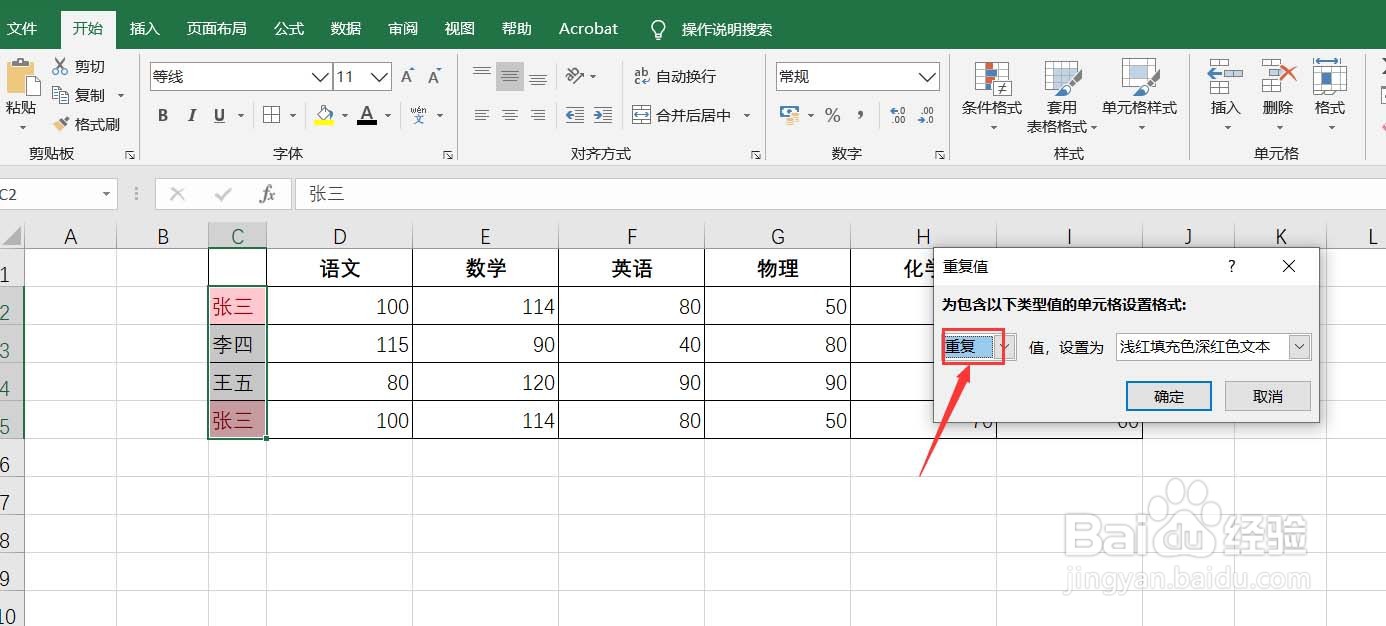This screenshot has width=1386, height=626.
Task: Apply Percent number style
Action: click(833, 114)
